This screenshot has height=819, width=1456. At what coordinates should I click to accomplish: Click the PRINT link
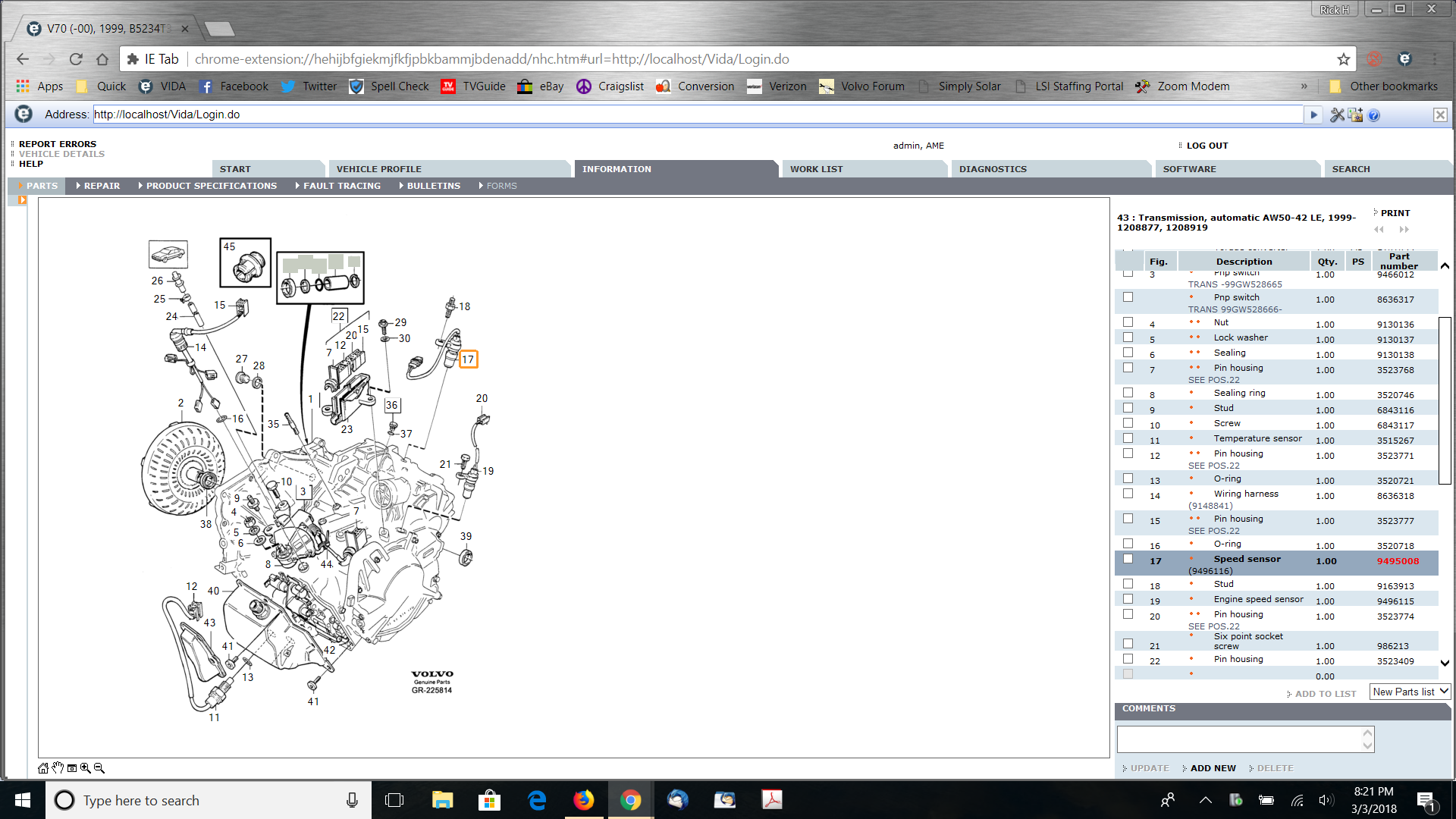(1395, 213)
